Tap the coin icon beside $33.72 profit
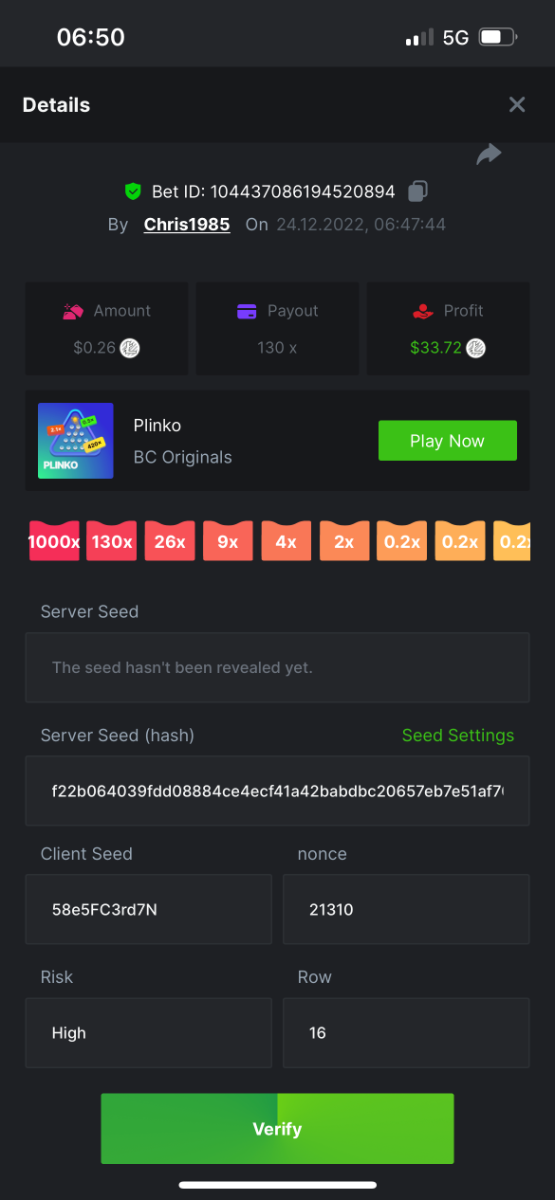 (x=476, y=349)
